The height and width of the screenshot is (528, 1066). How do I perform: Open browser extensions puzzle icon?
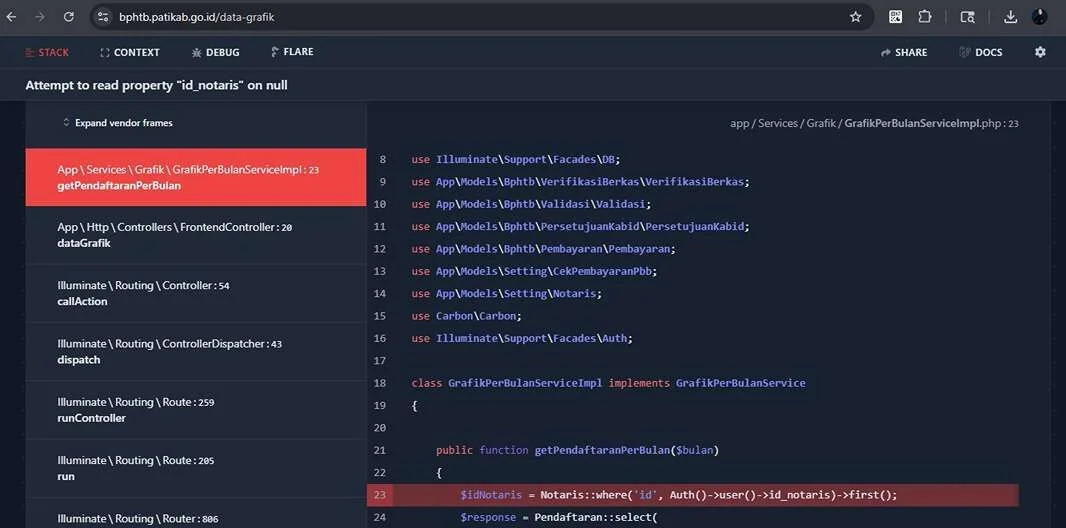pos(925,17)
